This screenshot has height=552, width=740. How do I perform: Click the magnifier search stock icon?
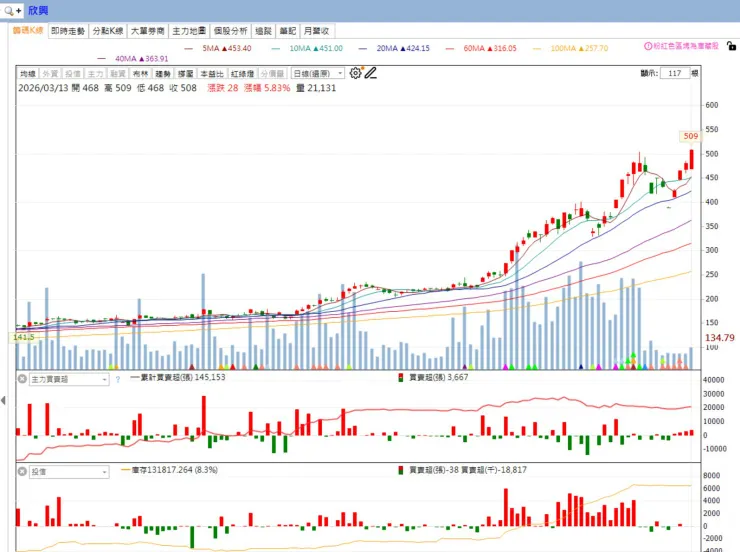pos(12,10)
